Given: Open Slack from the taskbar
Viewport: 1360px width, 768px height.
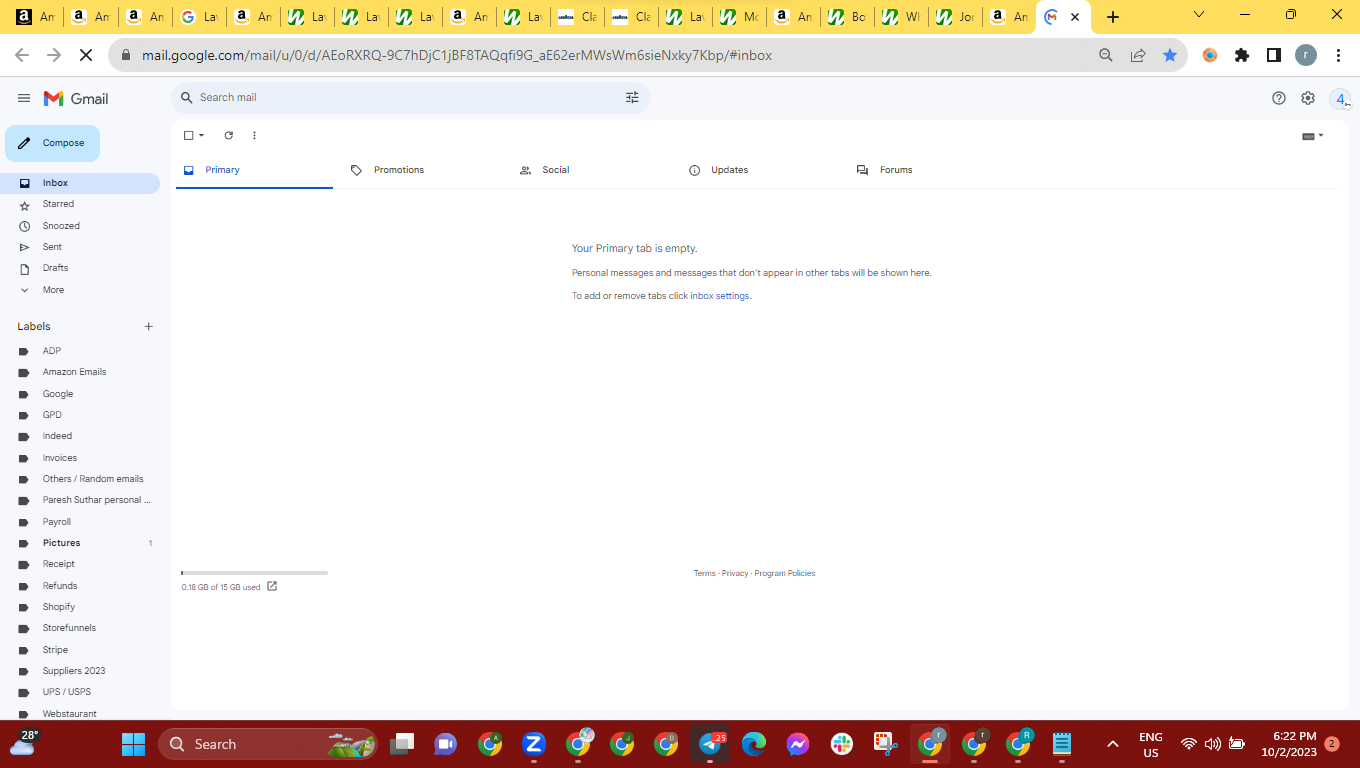Looking at the screenshot, I should 841,744.
